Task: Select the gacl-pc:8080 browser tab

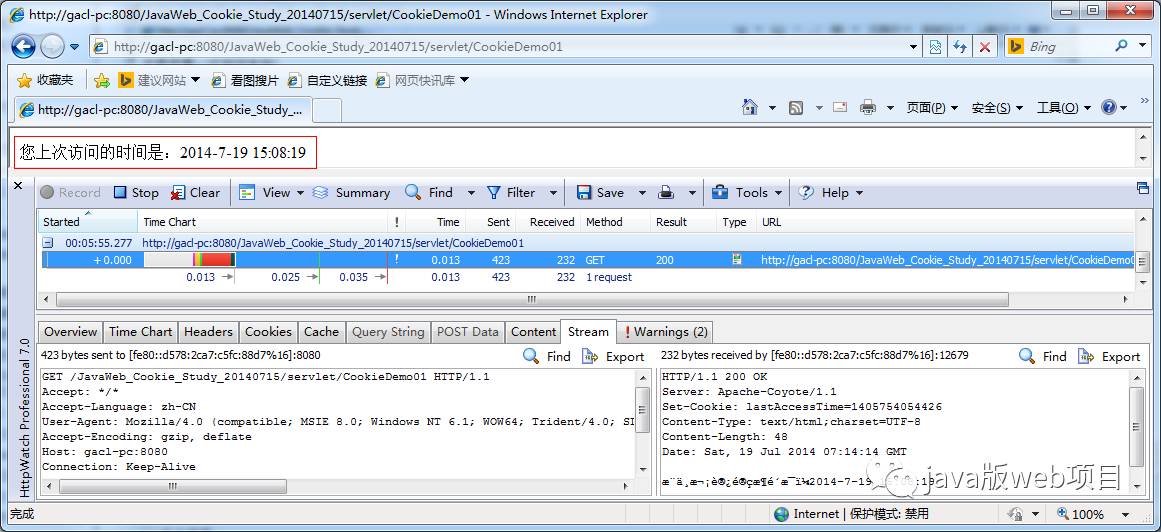Action: [162, 110]
